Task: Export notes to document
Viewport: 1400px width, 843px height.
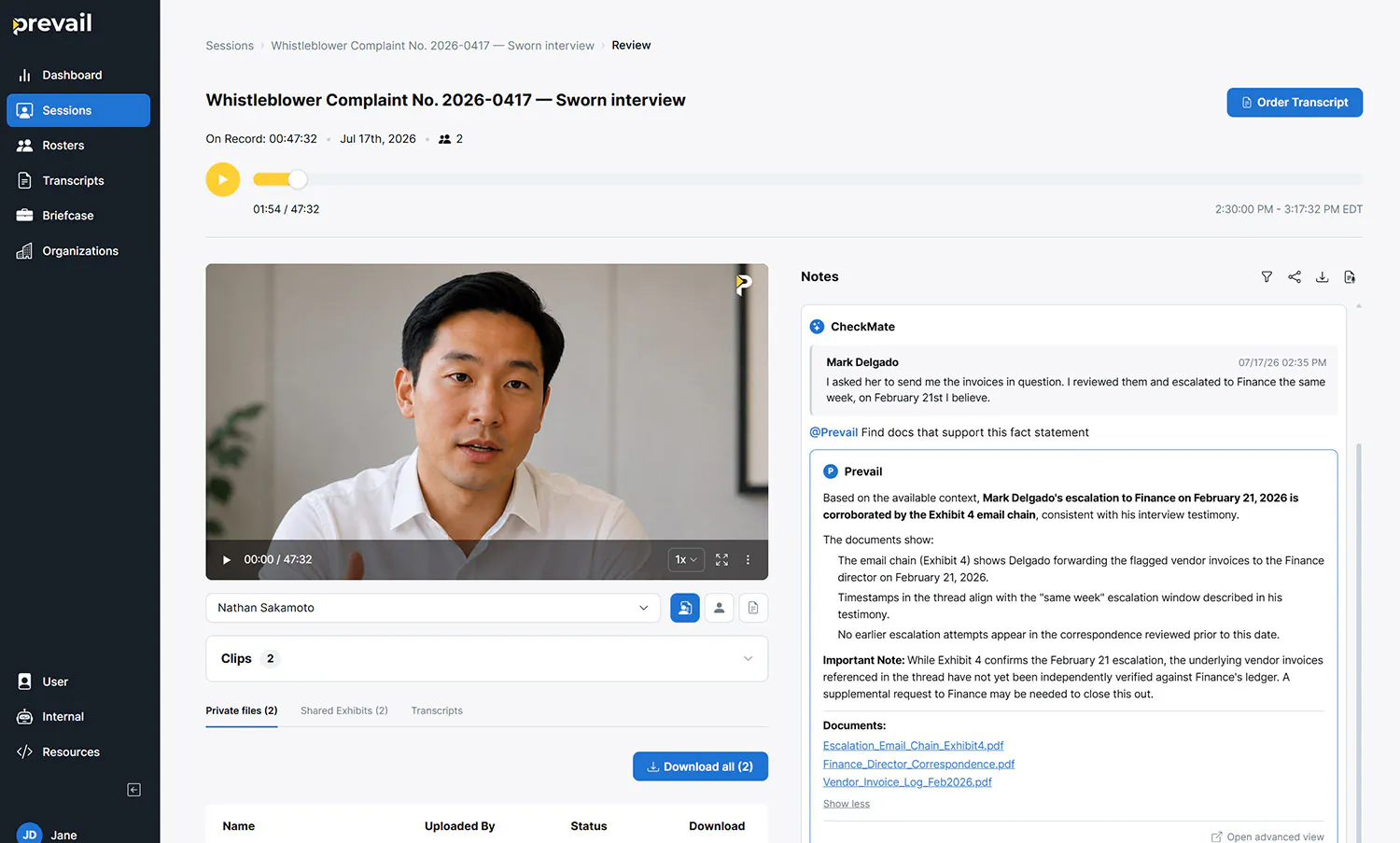Action: tap(1350, 277)
